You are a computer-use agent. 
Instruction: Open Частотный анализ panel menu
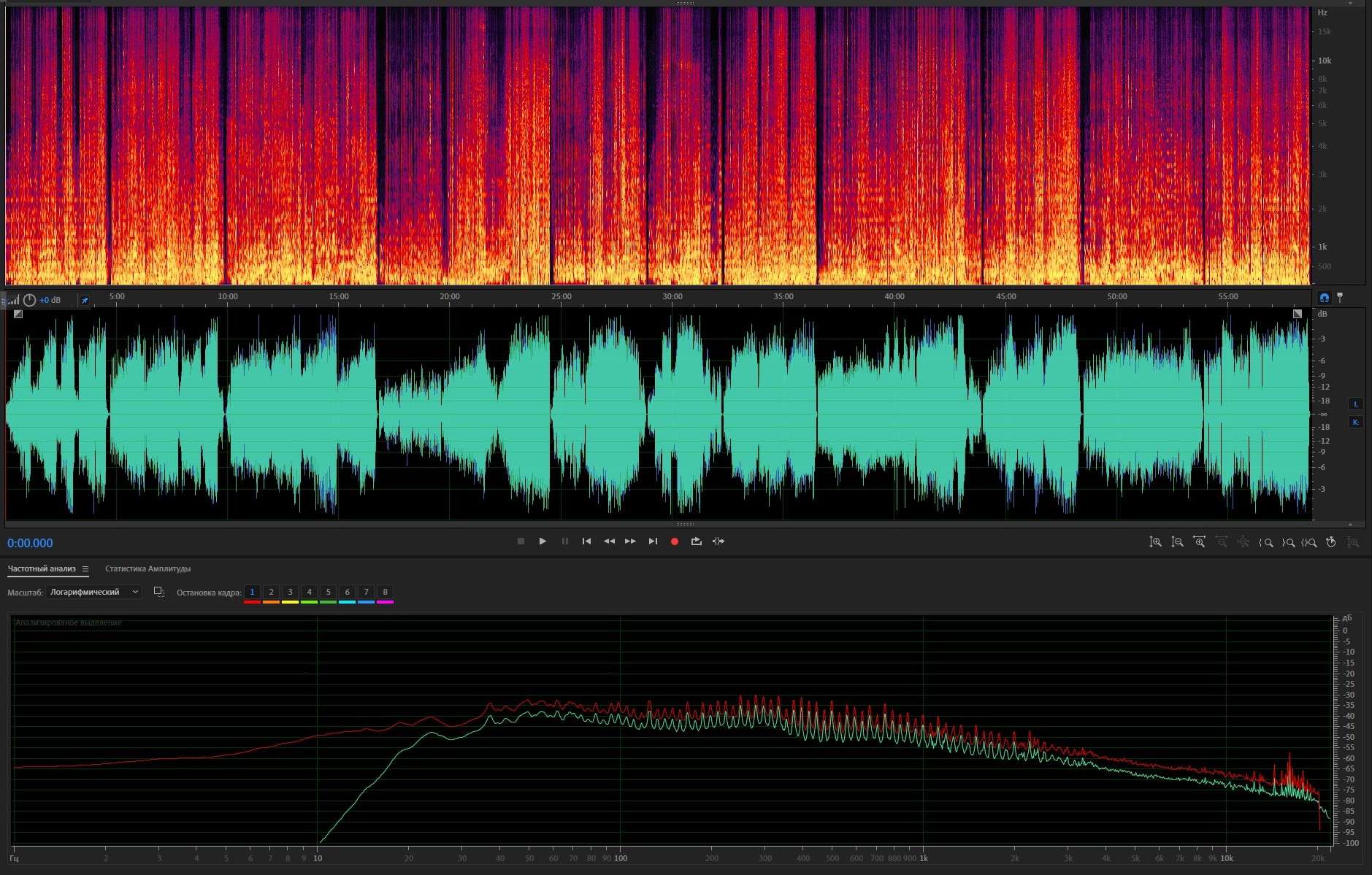coord(85,569)
